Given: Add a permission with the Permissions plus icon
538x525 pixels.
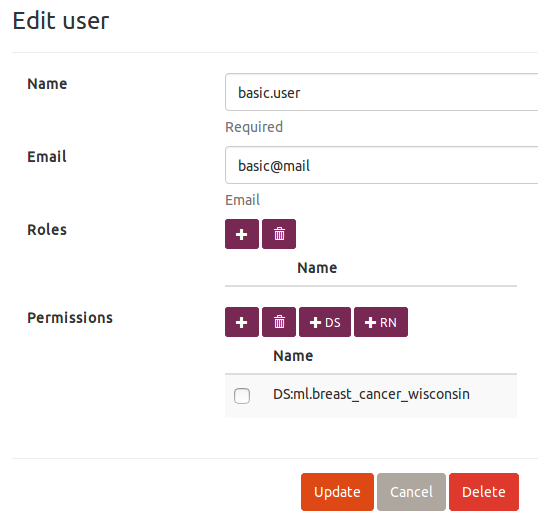Looking at the screenshot, I should click(x=242, y=322).
